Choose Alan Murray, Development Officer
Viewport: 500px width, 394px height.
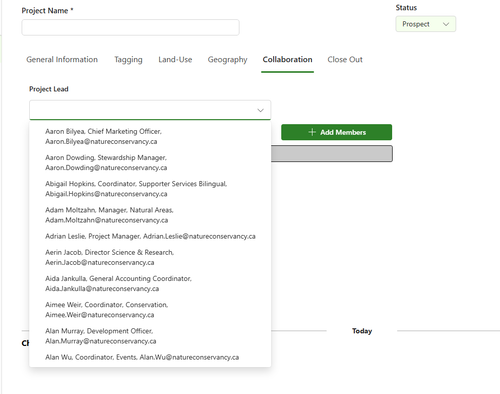(150, 336)
